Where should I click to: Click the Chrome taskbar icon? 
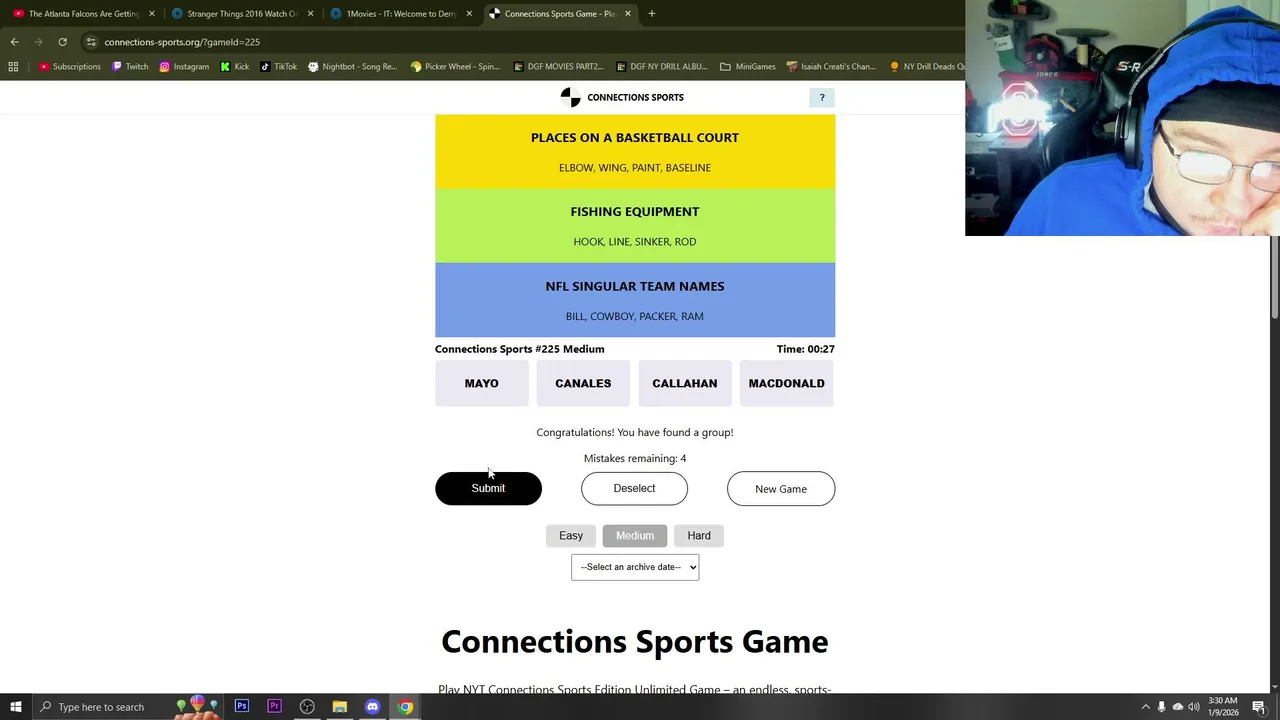[405, 707]
